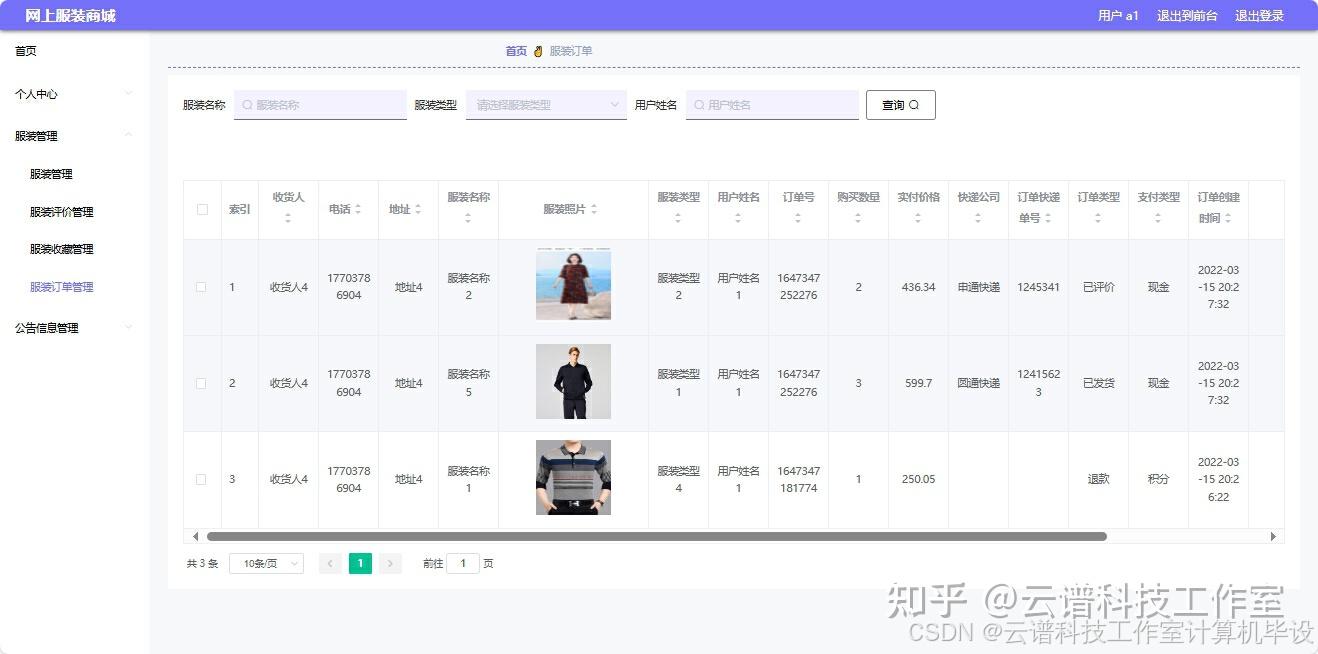Click the 首页 breadcrumb link
The width and height of the screenshot is (1318, 654).
point(516,51)
